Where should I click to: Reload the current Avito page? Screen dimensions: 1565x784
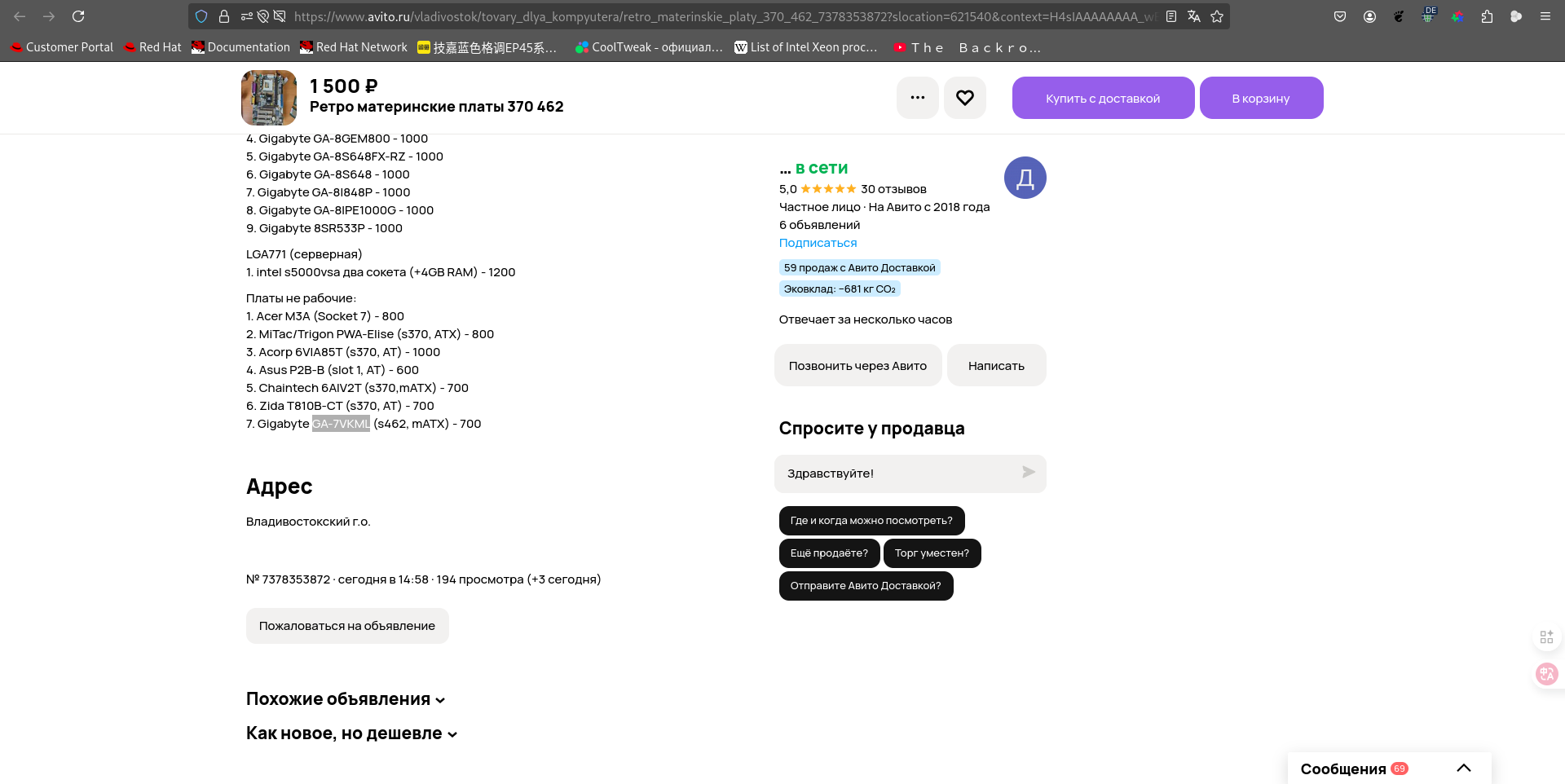pyautogui.click(x=78, y=16)
